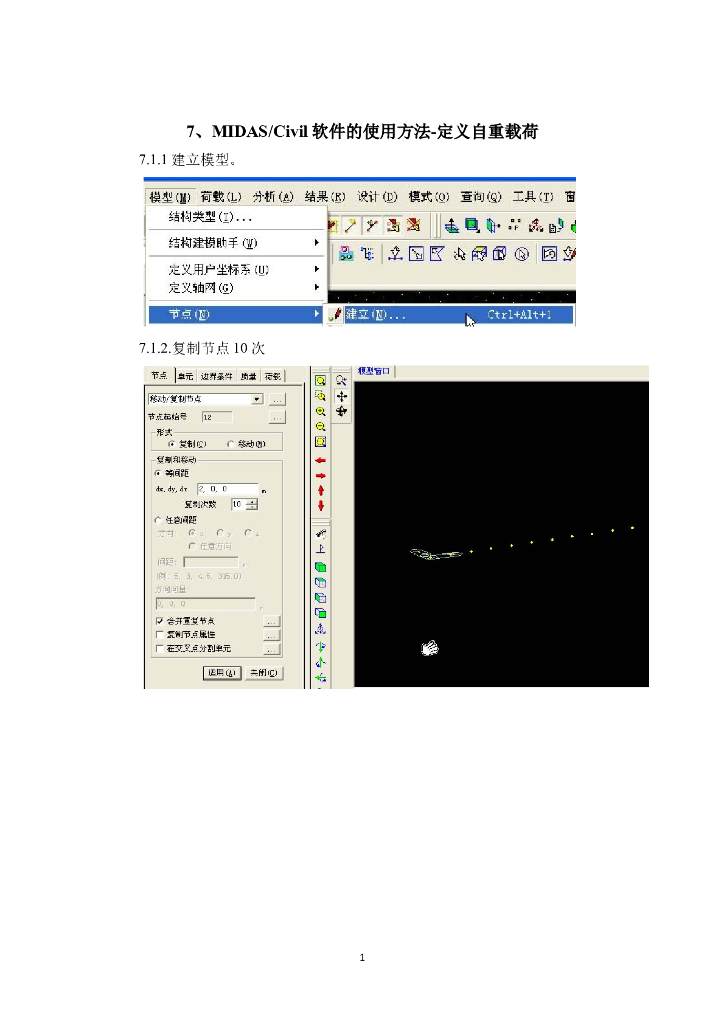This screenshot has width=724, height=1024.
Task: Click the green arrow rotate-up icon
Action: [x=321, y=662]
